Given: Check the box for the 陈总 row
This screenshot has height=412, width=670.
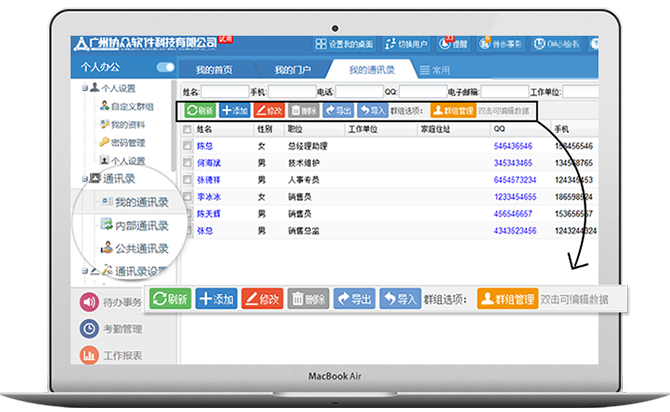Looking at the screenshot, I should (187, 146).
